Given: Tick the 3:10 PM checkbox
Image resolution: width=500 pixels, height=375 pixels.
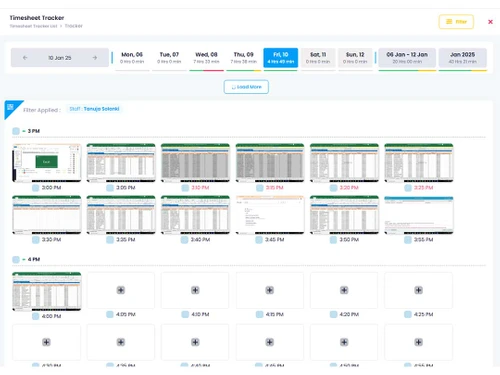Looking at the screenshot, I should [x=185, y=188].
